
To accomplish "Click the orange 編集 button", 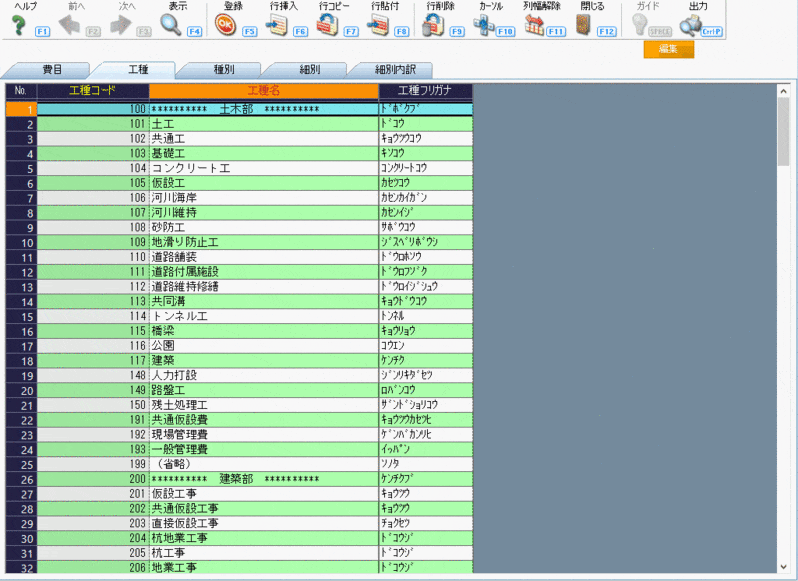I will tap(668, 49).
